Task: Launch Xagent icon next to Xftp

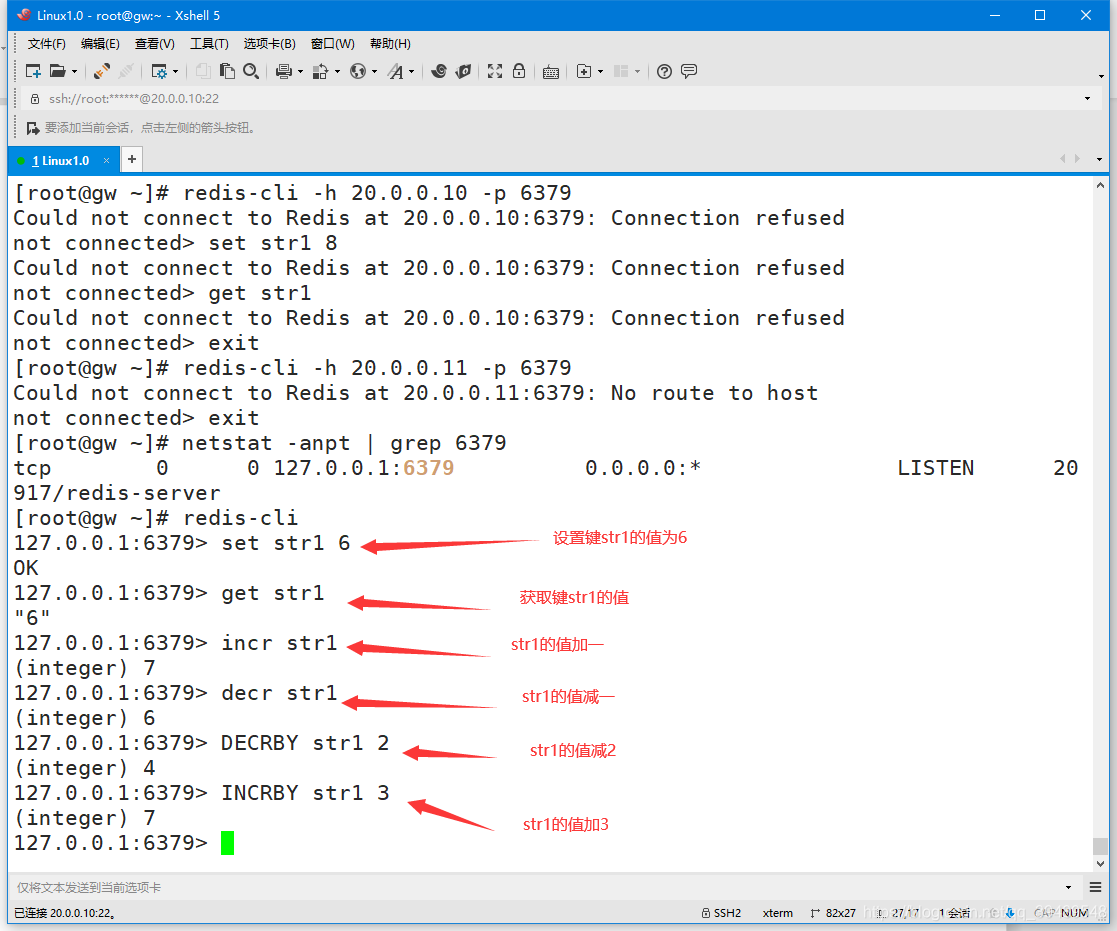Action: (x=464, y=71)
